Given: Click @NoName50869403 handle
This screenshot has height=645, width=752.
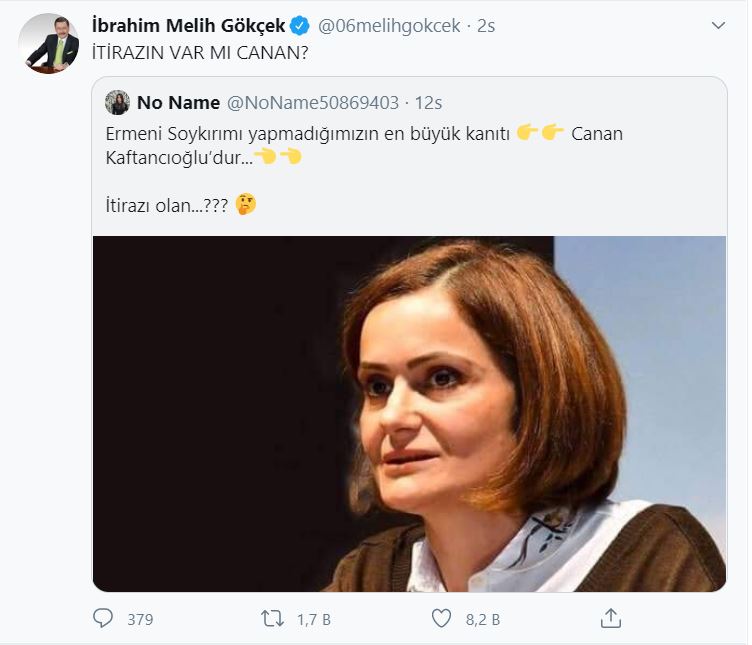Looking at the screenshot, I should click(314, 103).
